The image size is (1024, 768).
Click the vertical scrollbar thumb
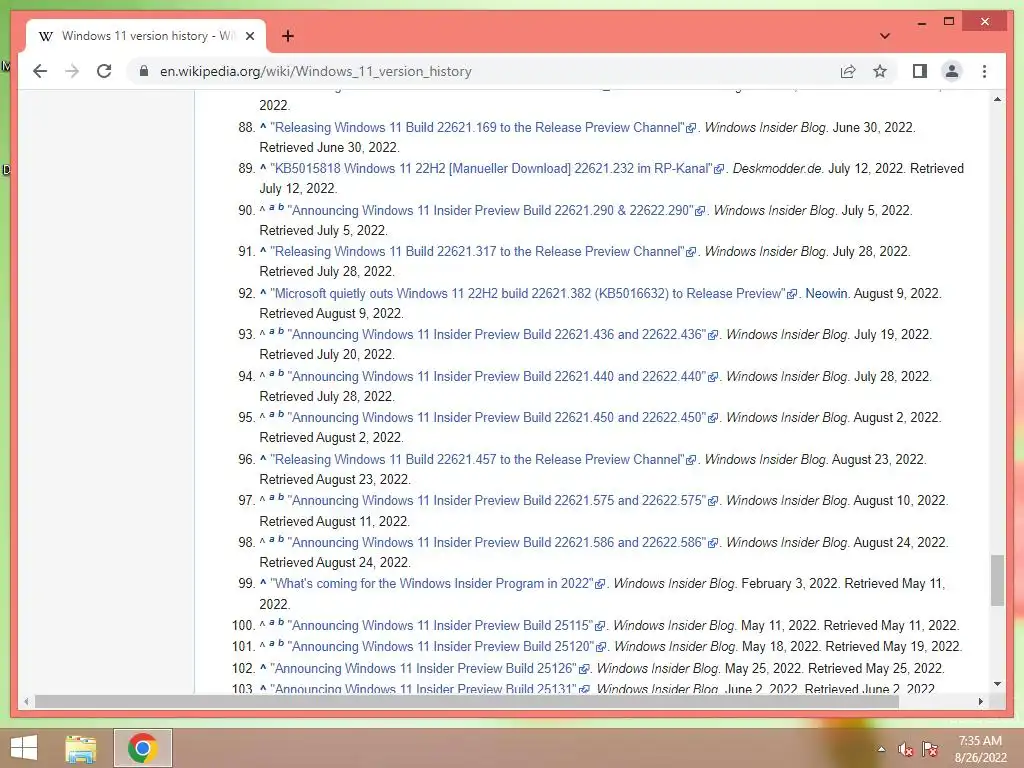(x=997, y=581)
